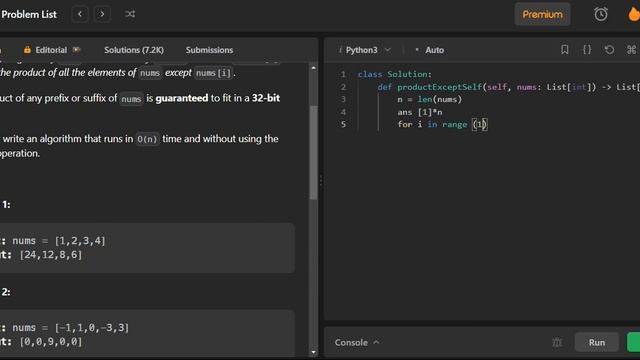The height and width of the screenshot is (360, 640).
Task: Open the streak flame icon
Action: [x=634, y=14]
